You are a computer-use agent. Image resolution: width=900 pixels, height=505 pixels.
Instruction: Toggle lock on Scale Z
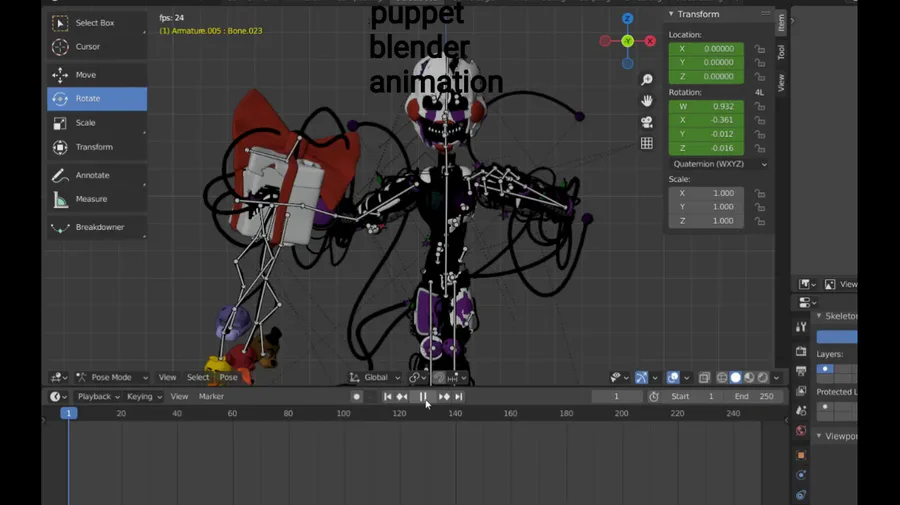(x=760, y=221)
